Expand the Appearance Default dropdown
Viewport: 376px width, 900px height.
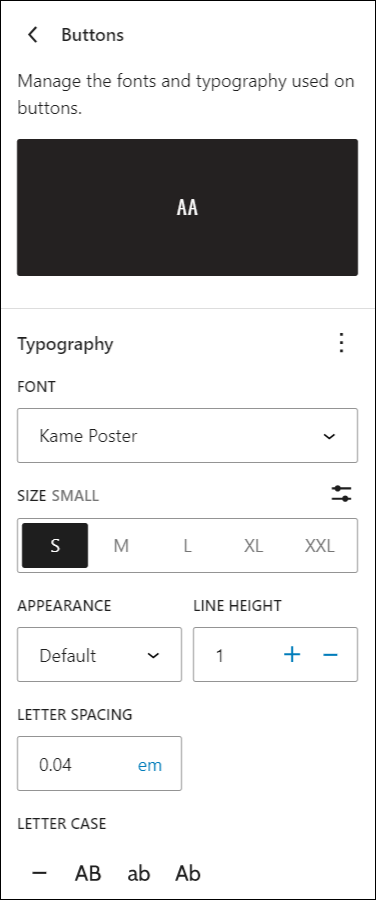point(99,655)
